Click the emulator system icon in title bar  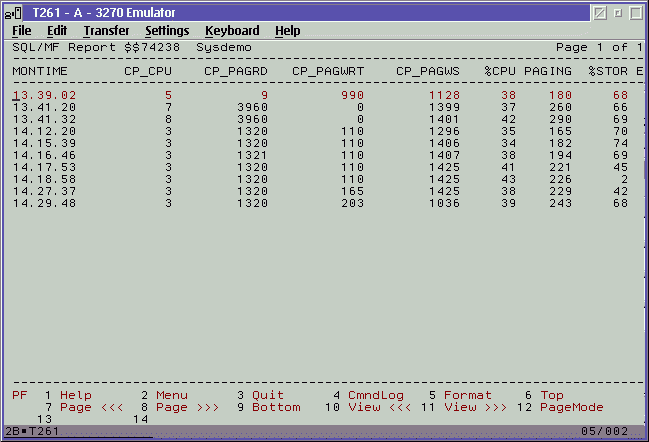[x=13, y=13]
